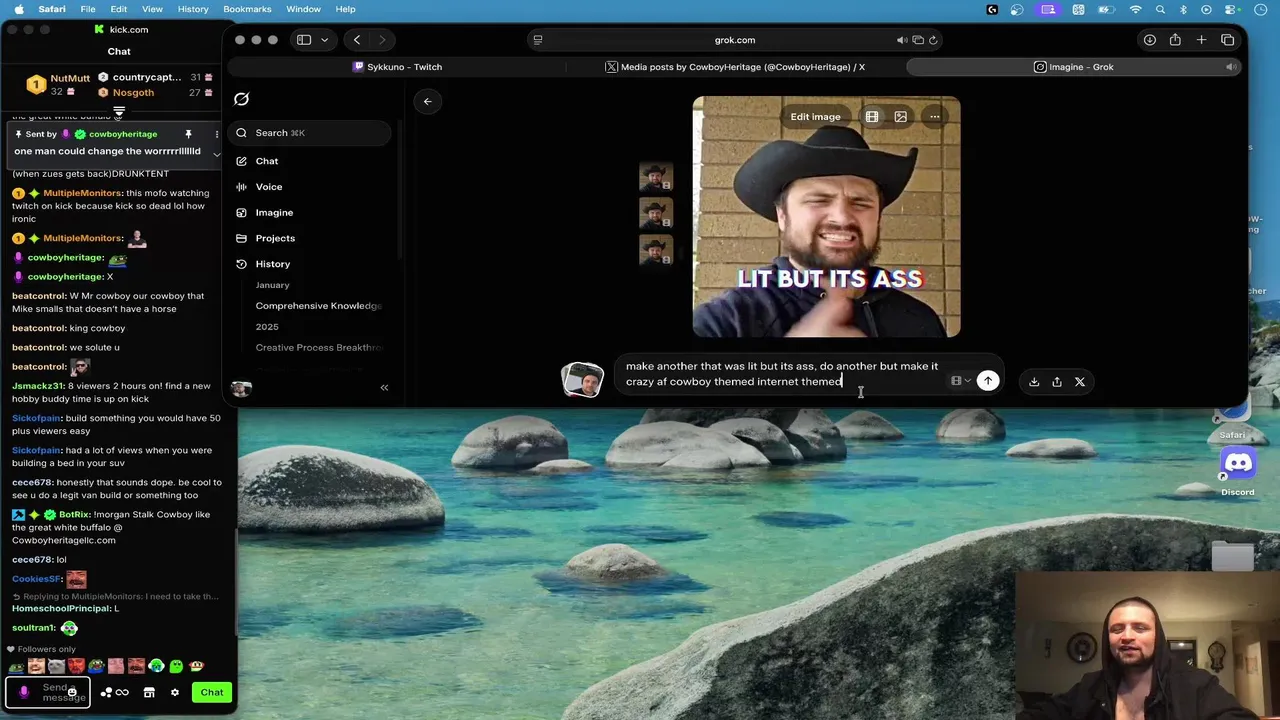This screenshot has height=720, width=1280.
Task: Open channel points bubbles icon
Action: click(x=107, y=692)
